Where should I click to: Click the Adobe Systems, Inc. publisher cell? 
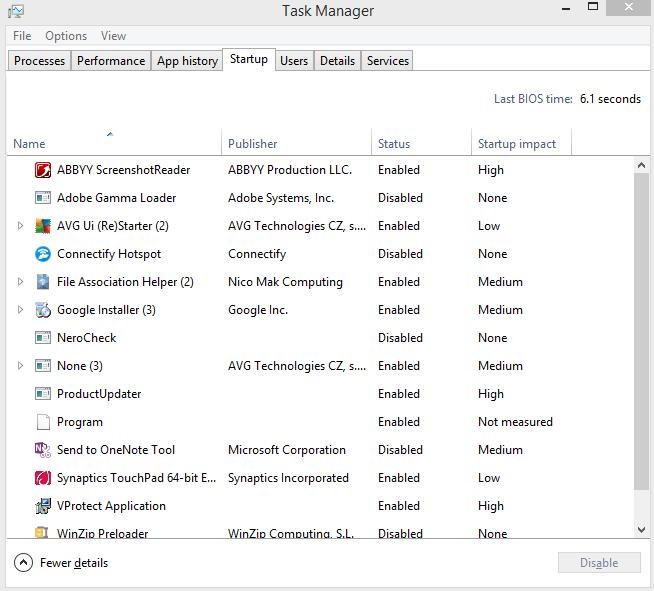[281, 198]
